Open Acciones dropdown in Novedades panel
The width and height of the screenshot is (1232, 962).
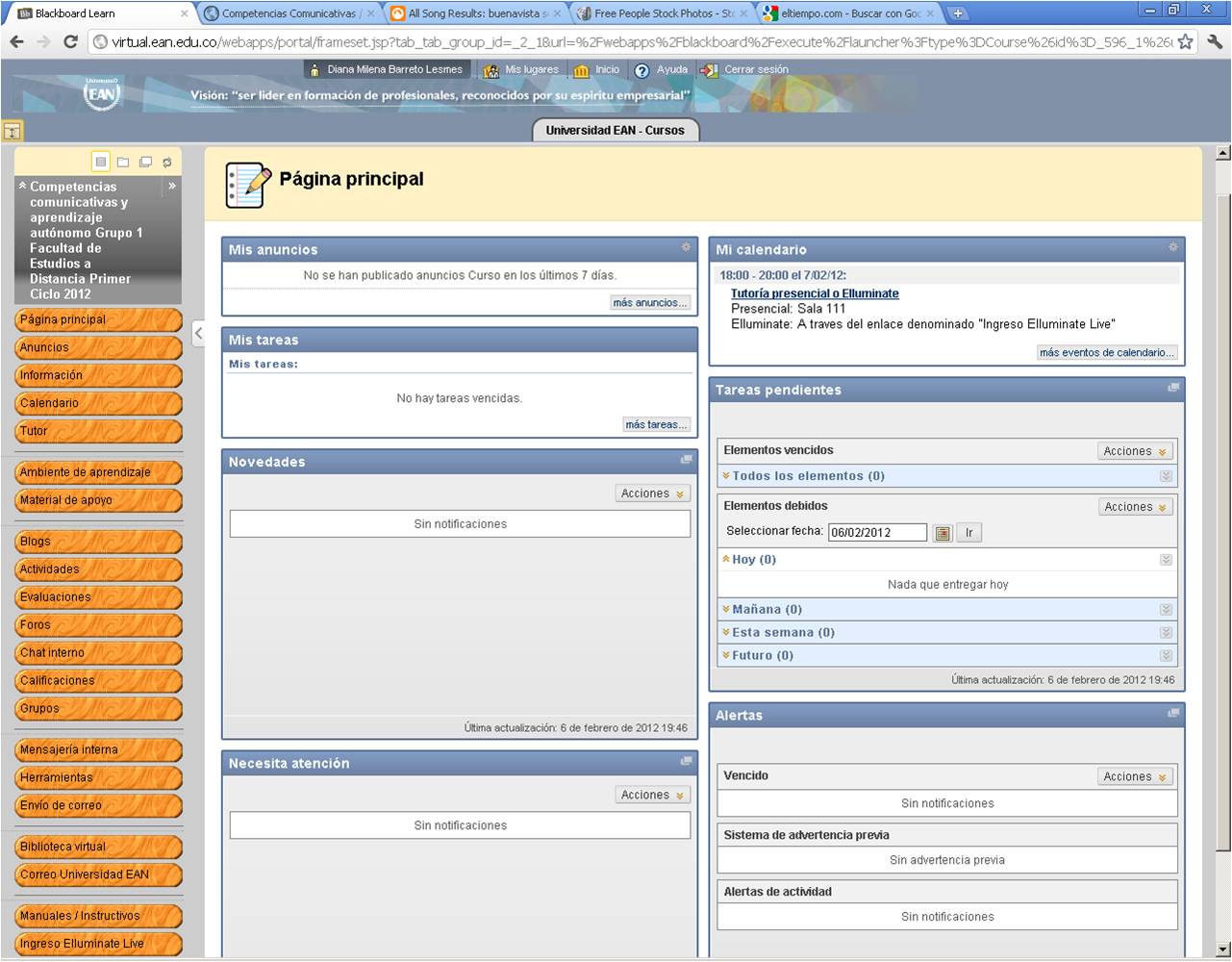coord(652,494)
